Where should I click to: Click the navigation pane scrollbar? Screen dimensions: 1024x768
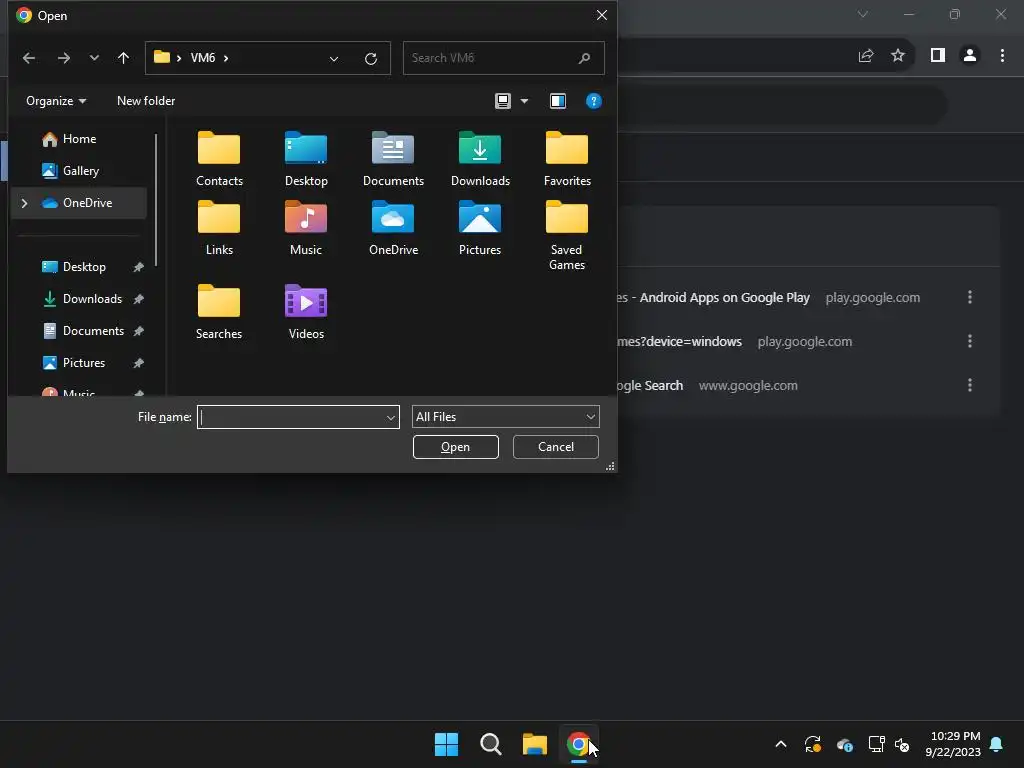(156, 199)
